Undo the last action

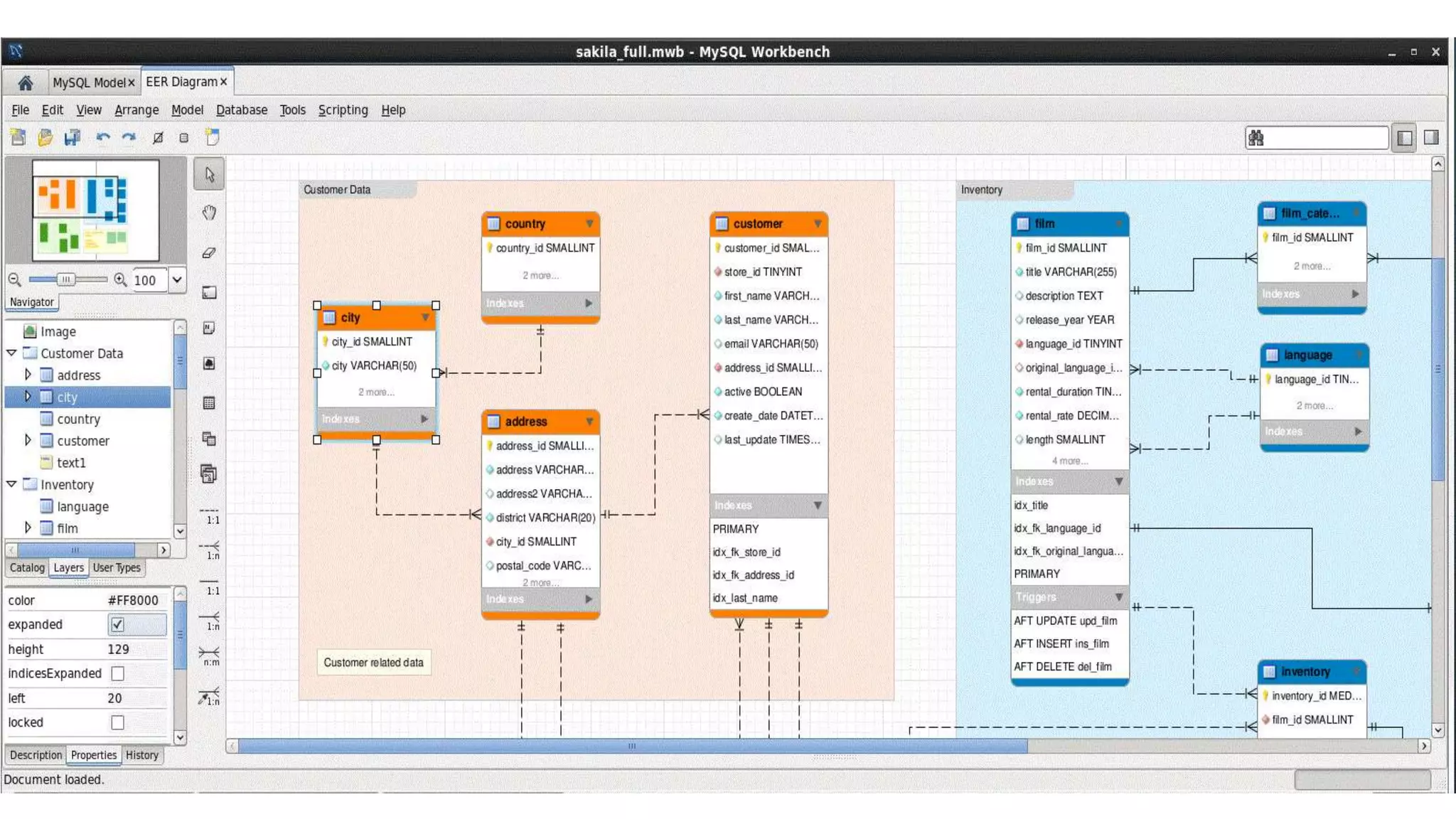click(x=103, y=137)
